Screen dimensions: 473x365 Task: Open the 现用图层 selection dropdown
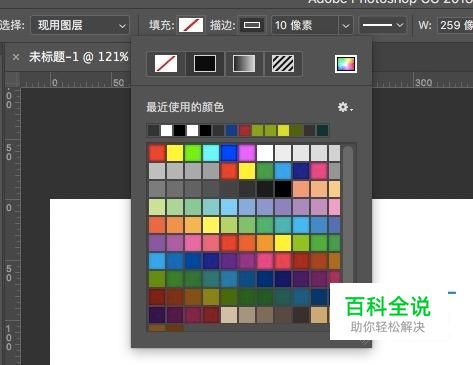pyautogui.click(x=80, y=25)
